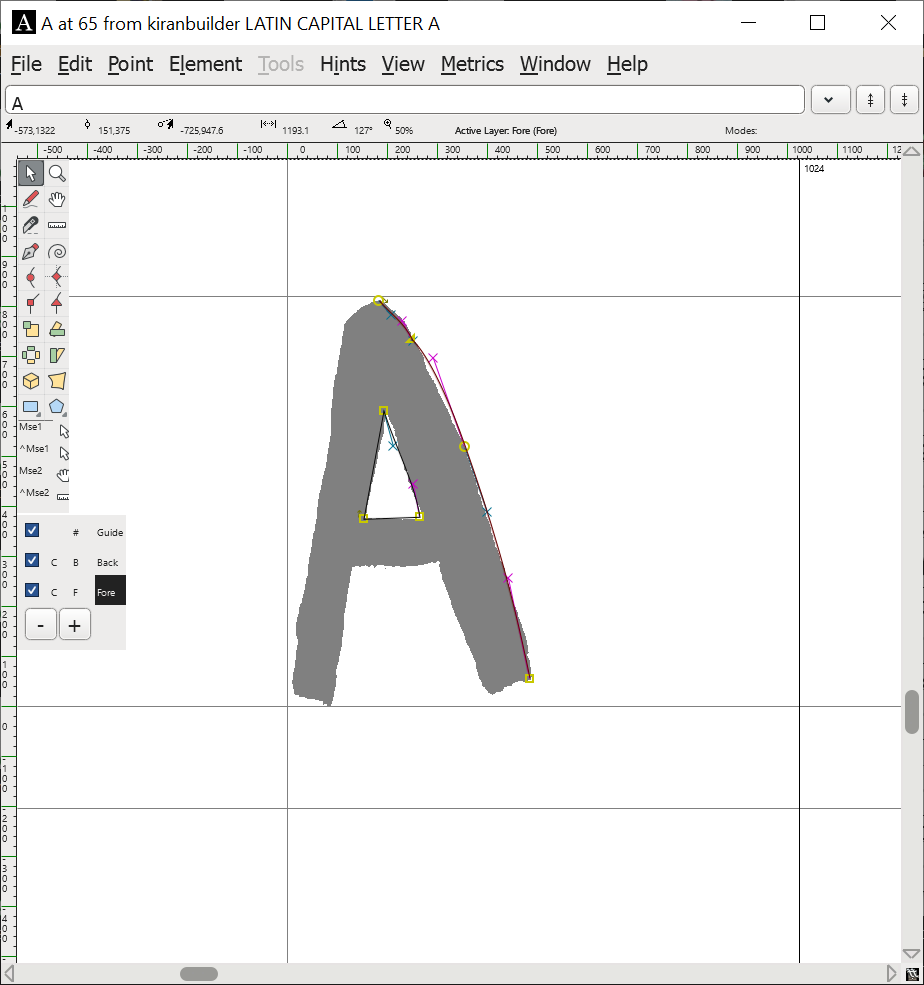Pick the ruler measurement tool
This screenshot has width=924, height=985.
click(57, 225)
